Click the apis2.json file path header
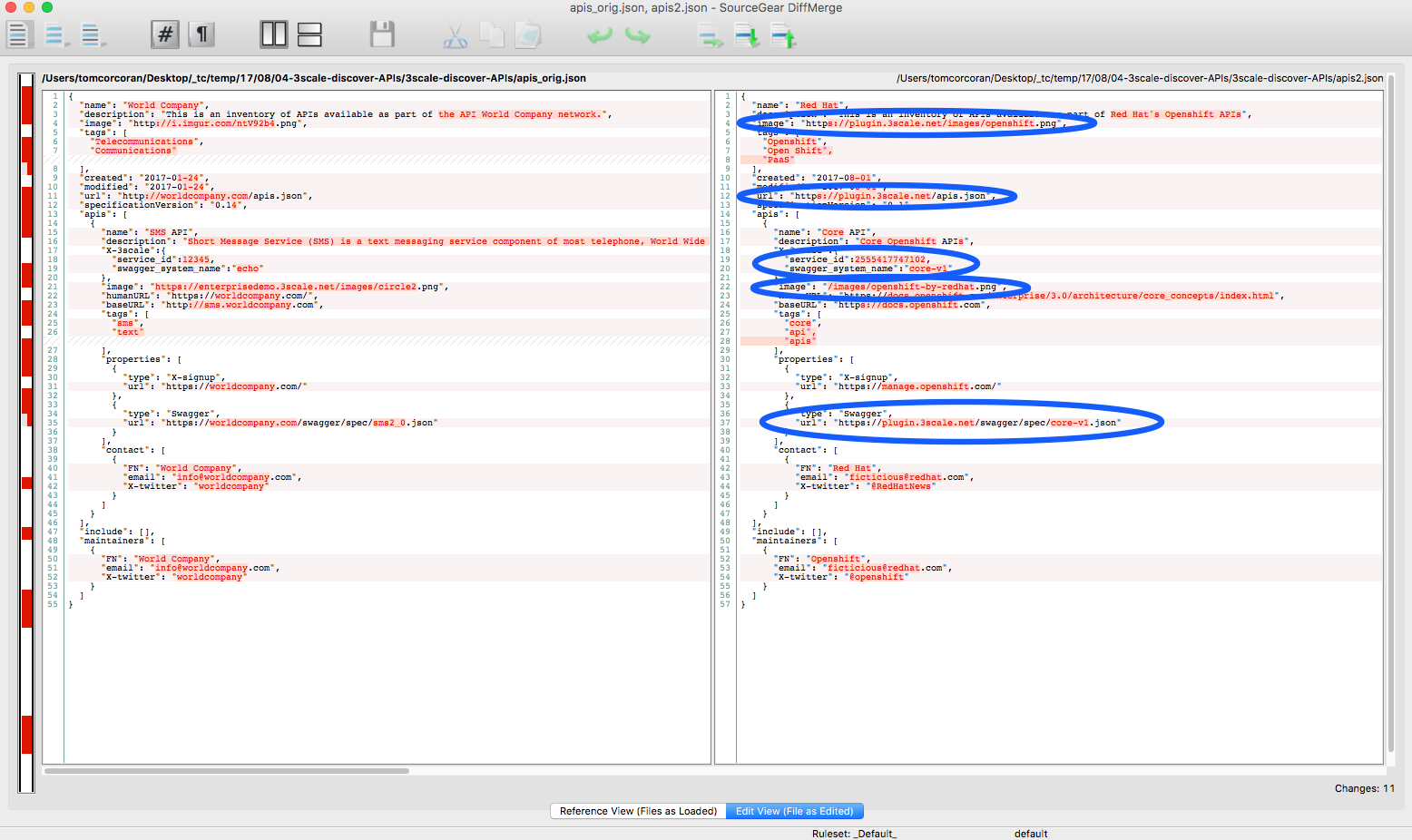This screenshot has height=840, width=1412. click(1140, 78)
